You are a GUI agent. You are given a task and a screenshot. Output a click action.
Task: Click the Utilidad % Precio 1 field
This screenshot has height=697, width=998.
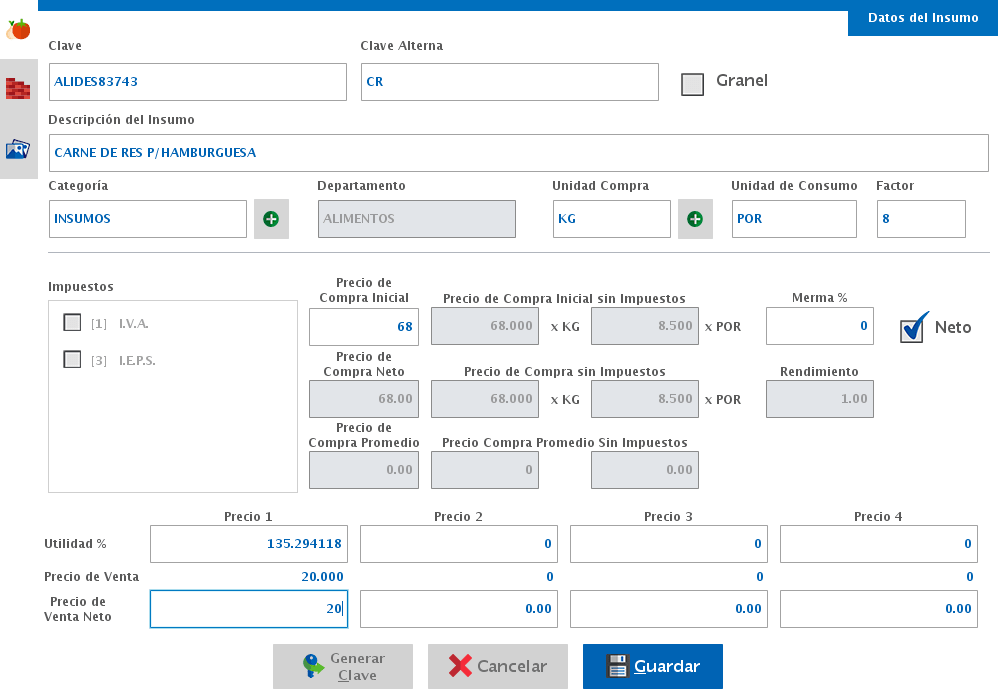(248, 544)
